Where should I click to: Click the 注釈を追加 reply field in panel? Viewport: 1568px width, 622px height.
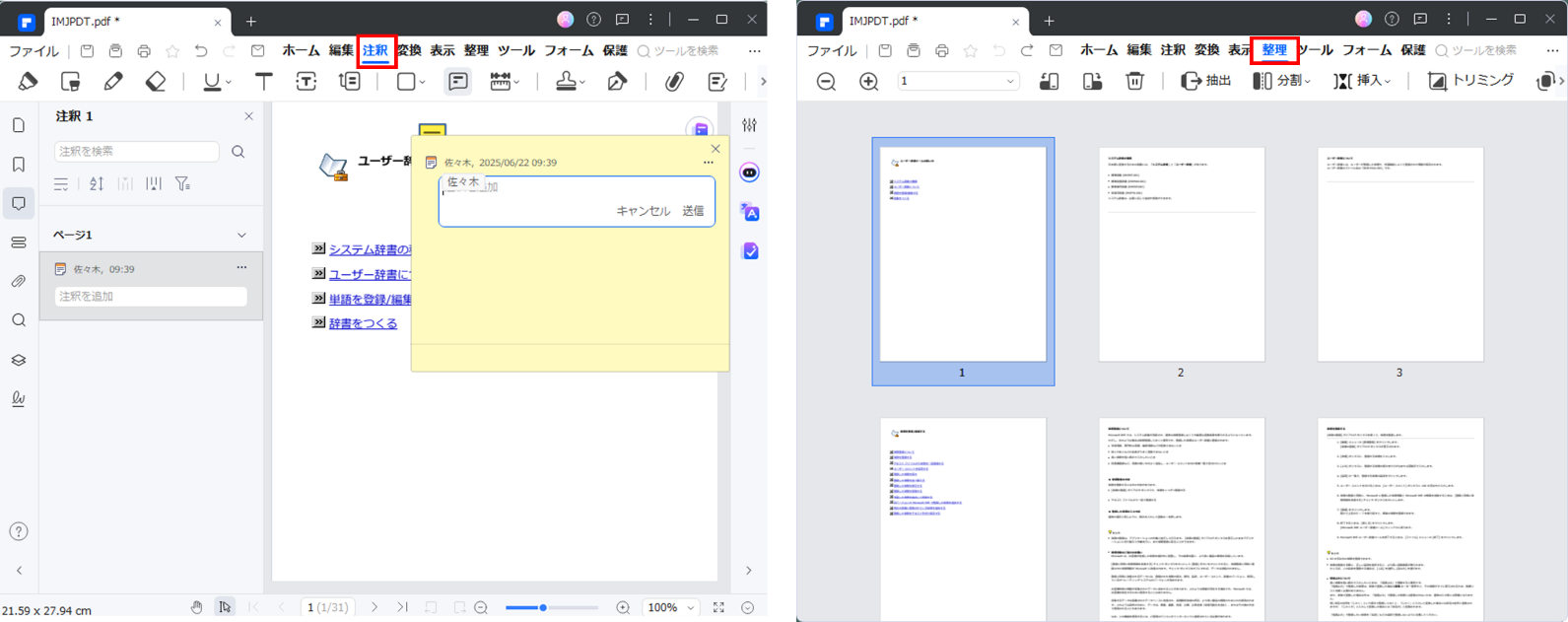point(151,296)
